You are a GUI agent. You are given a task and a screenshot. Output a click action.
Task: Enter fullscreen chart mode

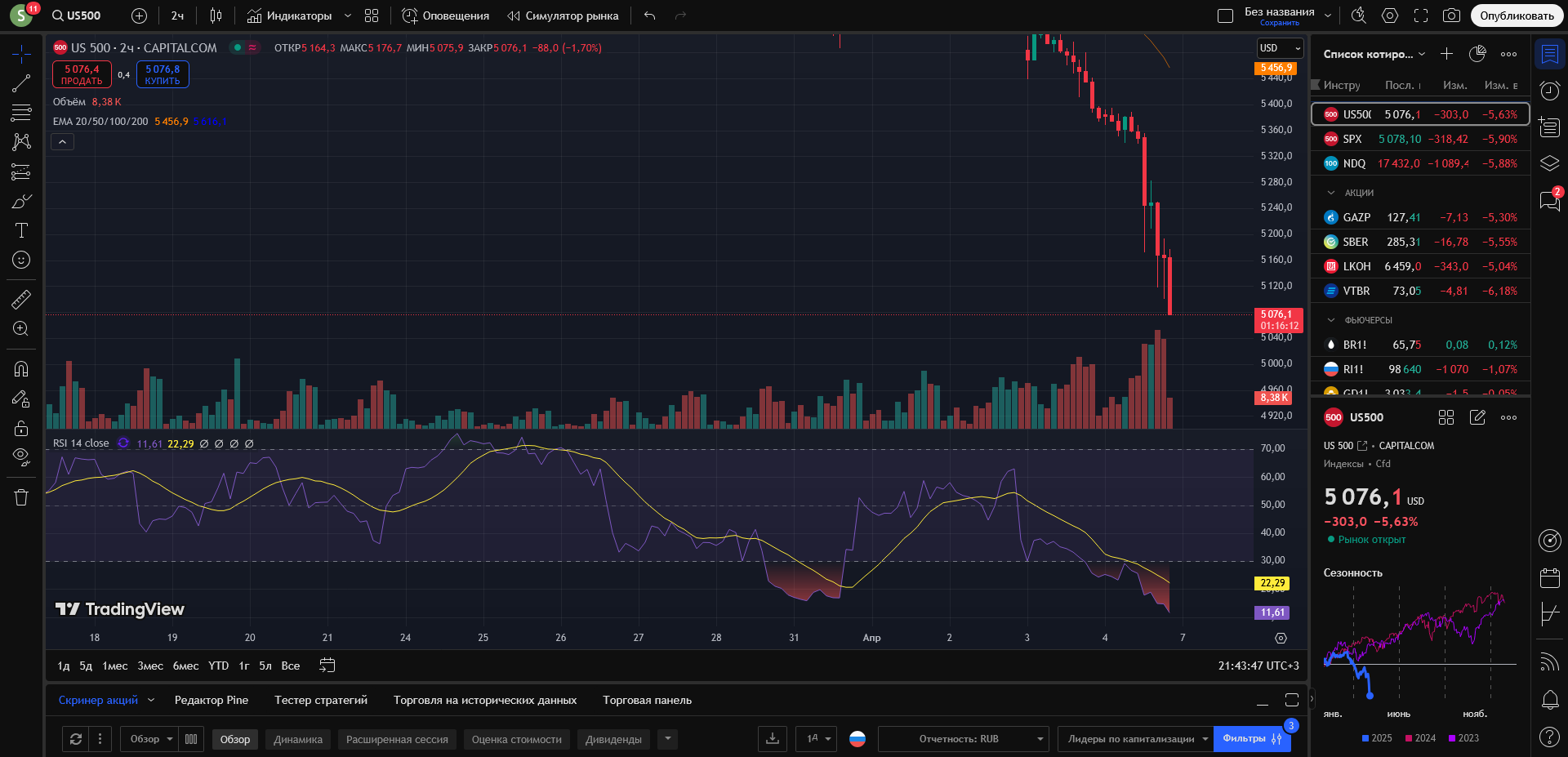coord(1421,16)
